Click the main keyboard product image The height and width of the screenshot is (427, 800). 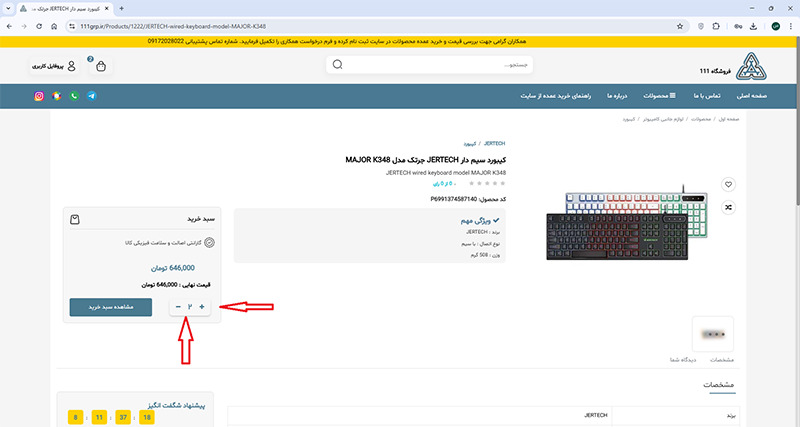pyautogui.click(x=627, y=223)
